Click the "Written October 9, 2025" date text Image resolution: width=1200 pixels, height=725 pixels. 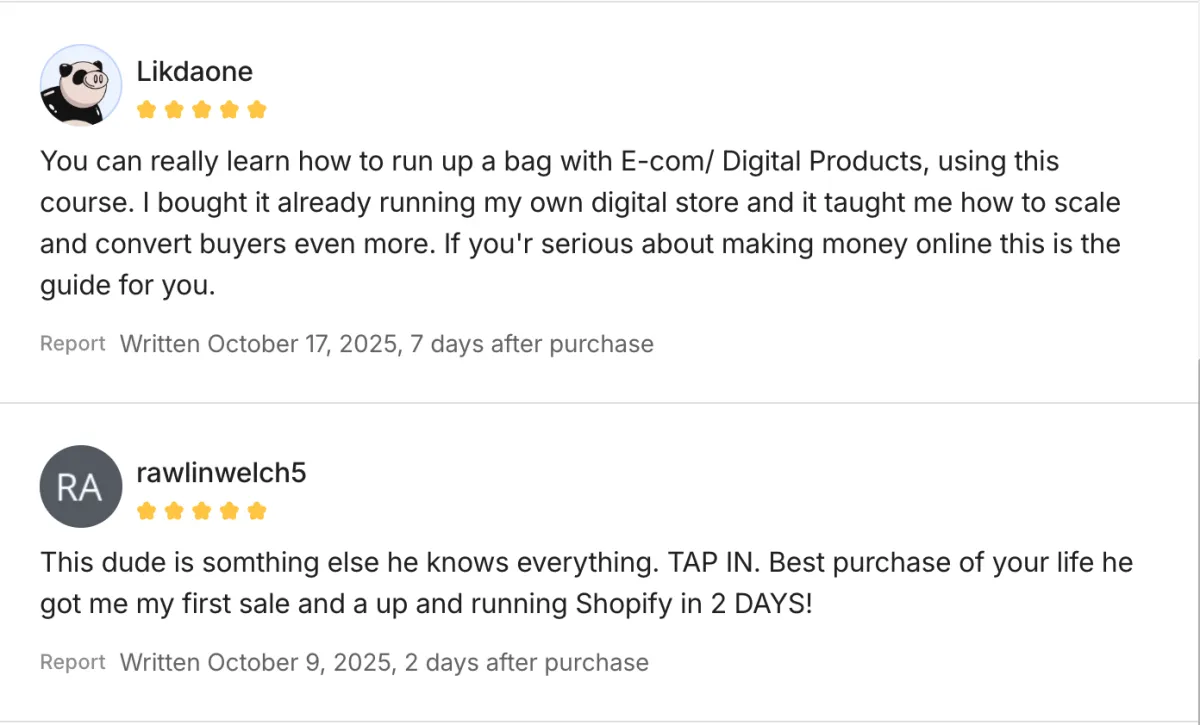[x=255, y=662]
